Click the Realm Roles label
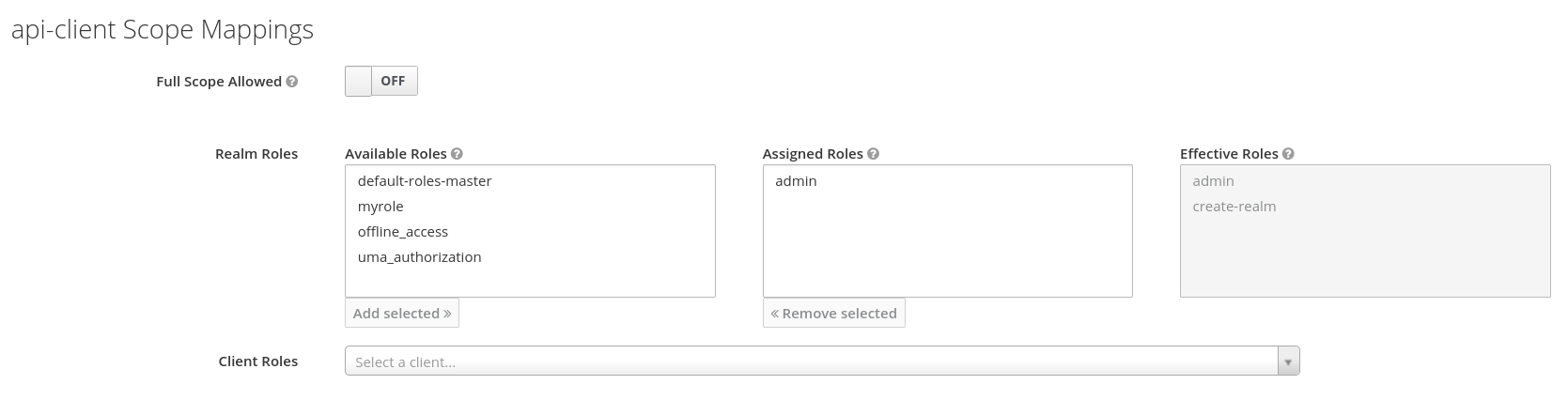Viewport: 1568px width, 400px height. point(256,154)
